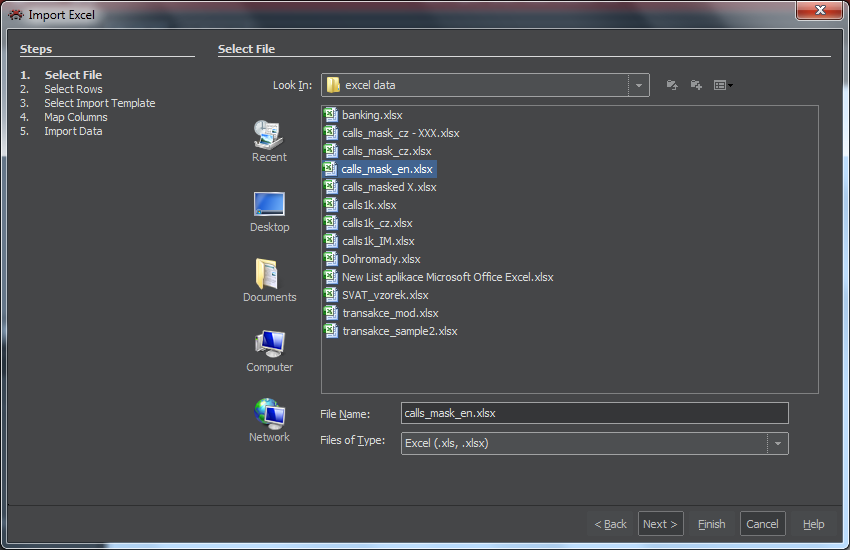850x550 pixels.
Task: Click Finish to complete the import
Action: [x=711, y=524]
